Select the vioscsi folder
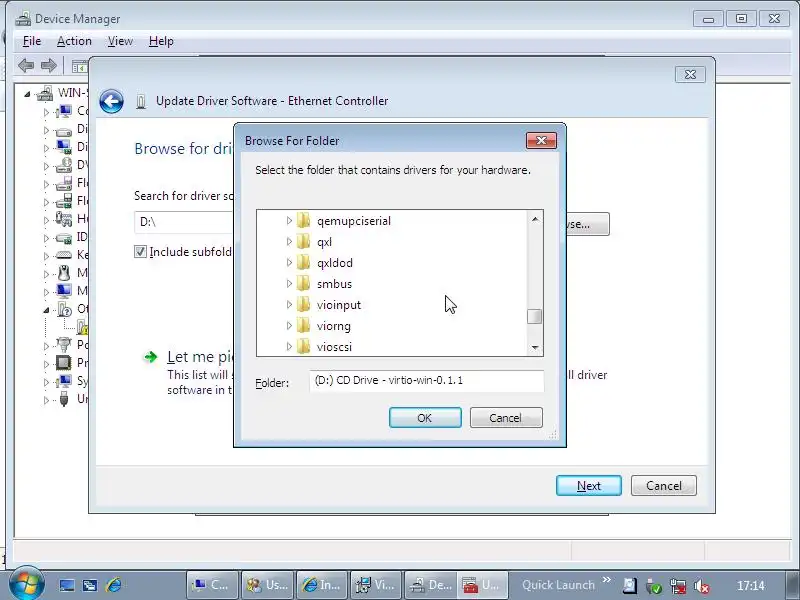The height and width of the screenshot is (600, 800). [x=334, y=346]
